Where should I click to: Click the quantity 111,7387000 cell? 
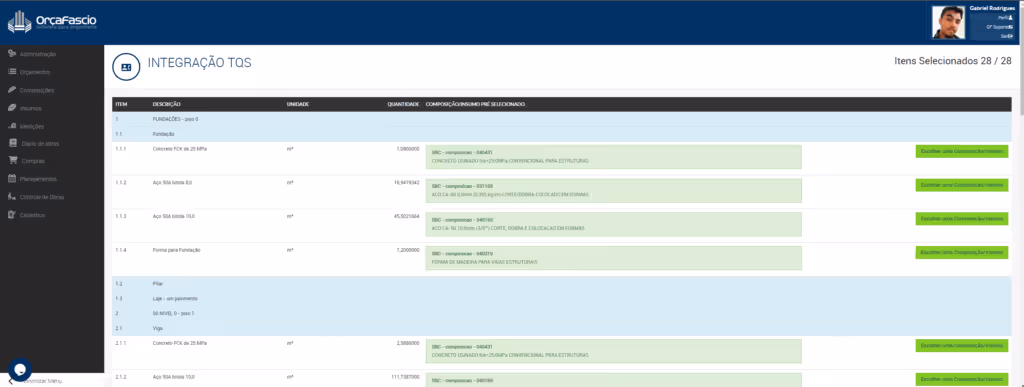pyautogui.click(x=405, y=377)
